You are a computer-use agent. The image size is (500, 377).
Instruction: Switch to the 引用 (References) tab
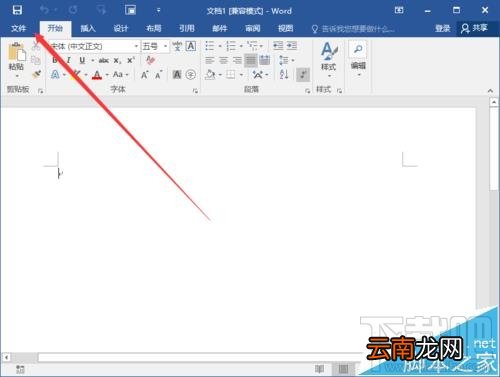pos(186,28)
